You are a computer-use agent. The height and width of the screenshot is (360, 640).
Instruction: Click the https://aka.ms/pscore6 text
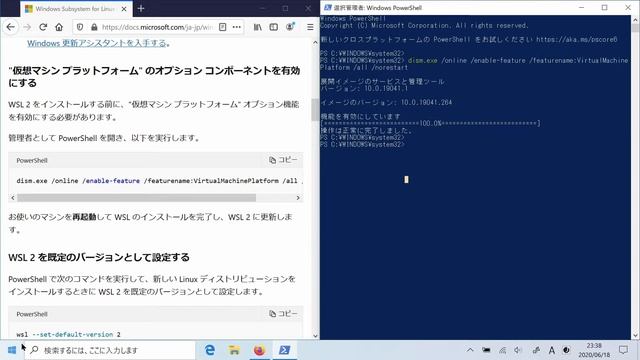pos(576,40)
